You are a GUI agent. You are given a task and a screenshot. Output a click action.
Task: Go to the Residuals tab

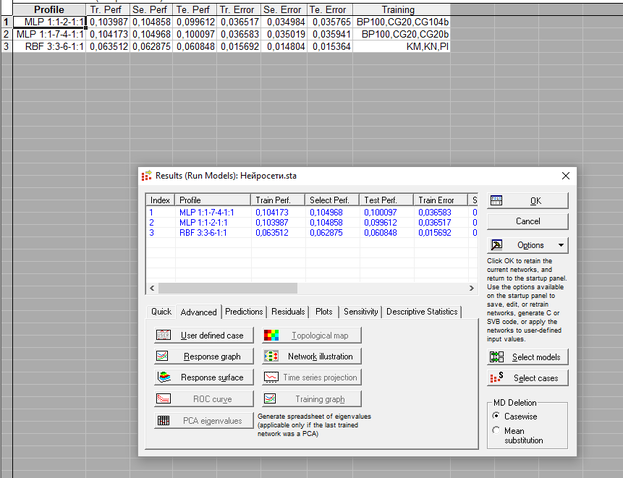click(288, 312)
